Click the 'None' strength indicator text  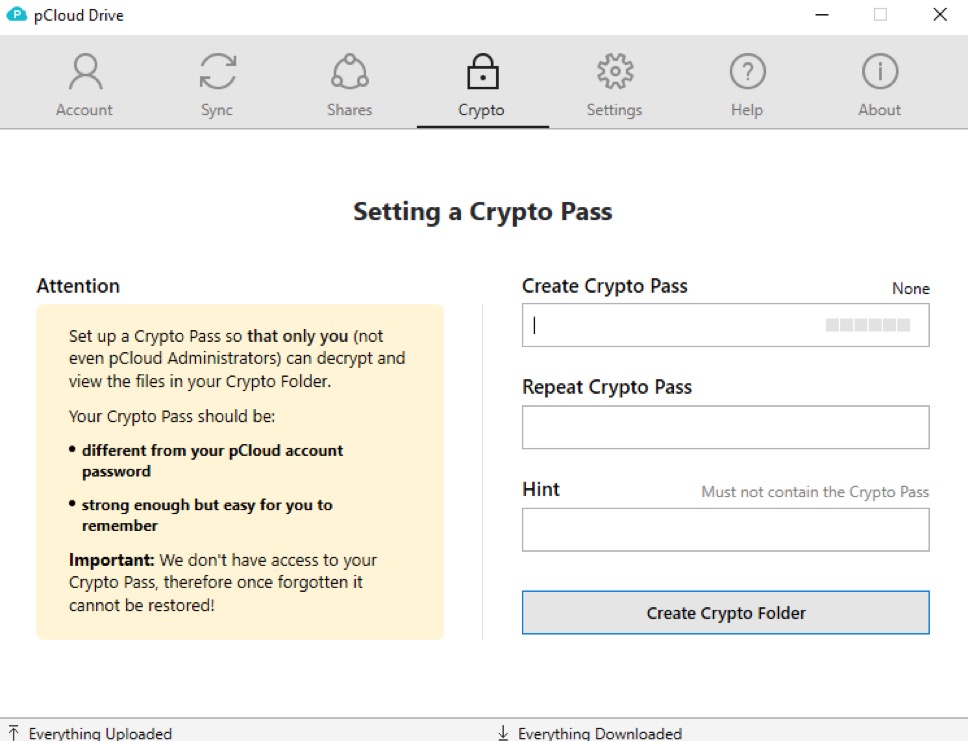tap(911, 288)
